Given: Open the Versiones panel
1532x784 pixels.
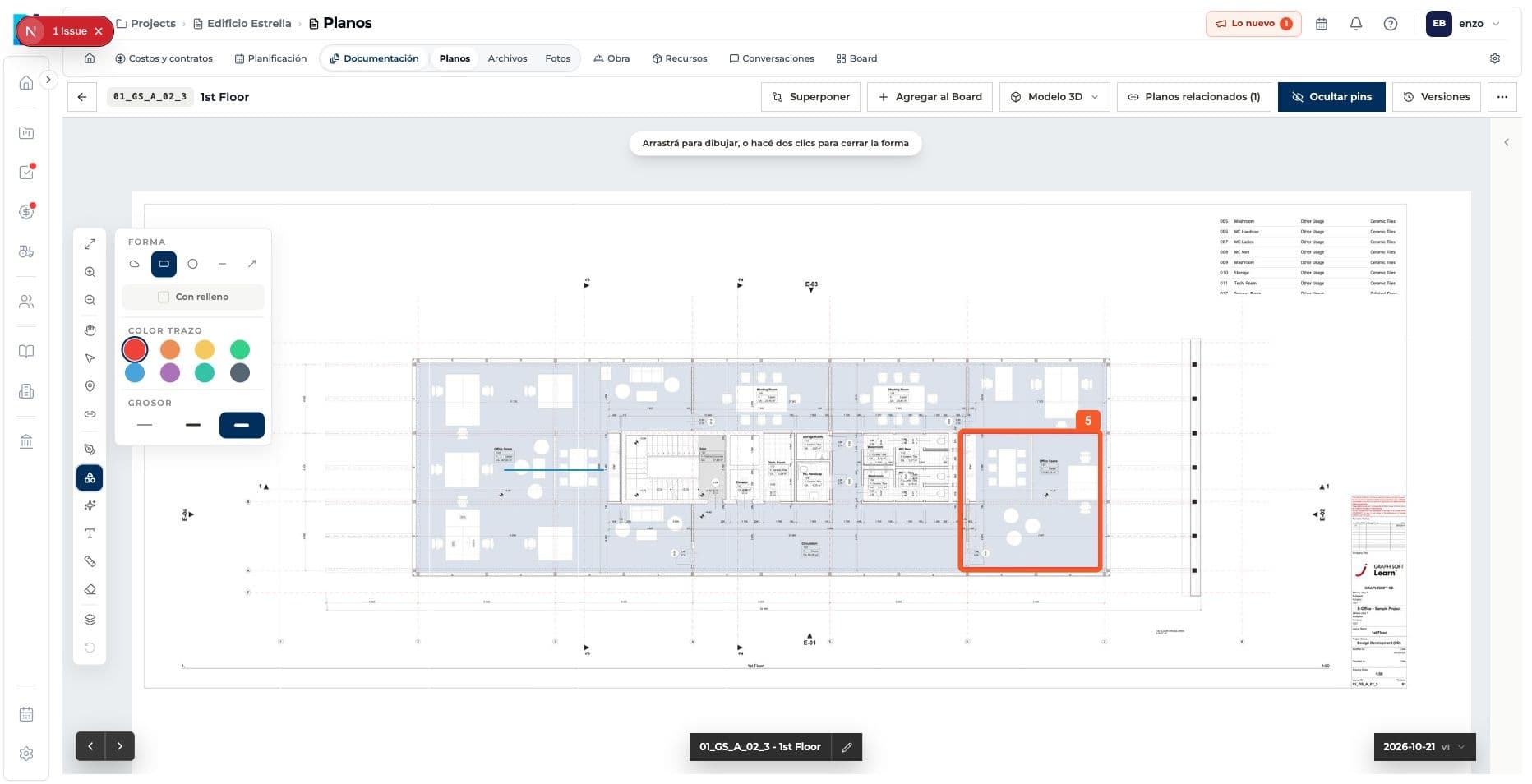Looking at the screenshot, I should (x=1437, y=97).
